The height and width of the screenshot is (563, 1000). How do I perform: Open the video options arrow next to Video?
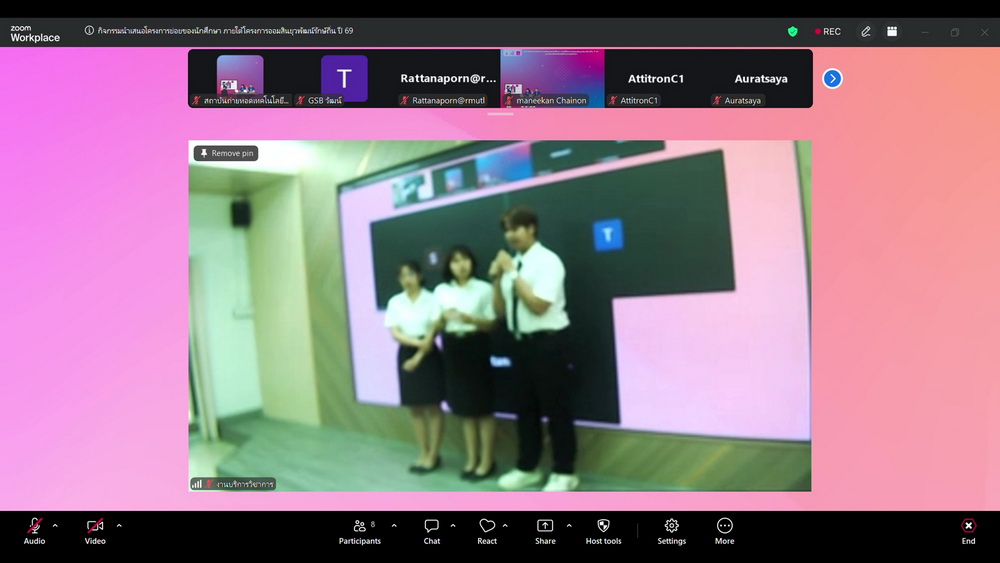tap(119, 525)
